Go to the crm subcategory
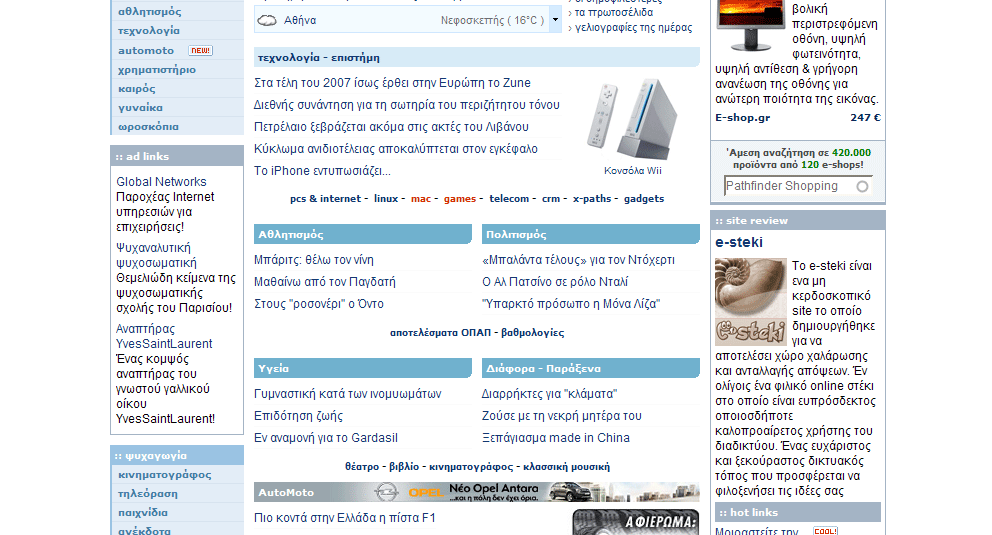The height and width of the screenshot is (535, 992). tap(551, 199)
